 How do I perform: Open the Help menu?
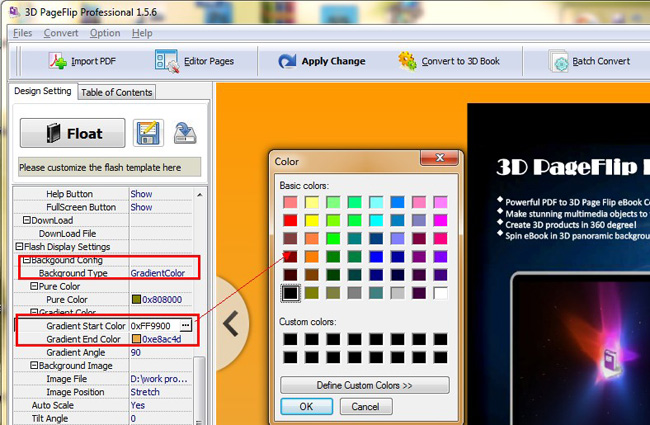click(142, 33)
